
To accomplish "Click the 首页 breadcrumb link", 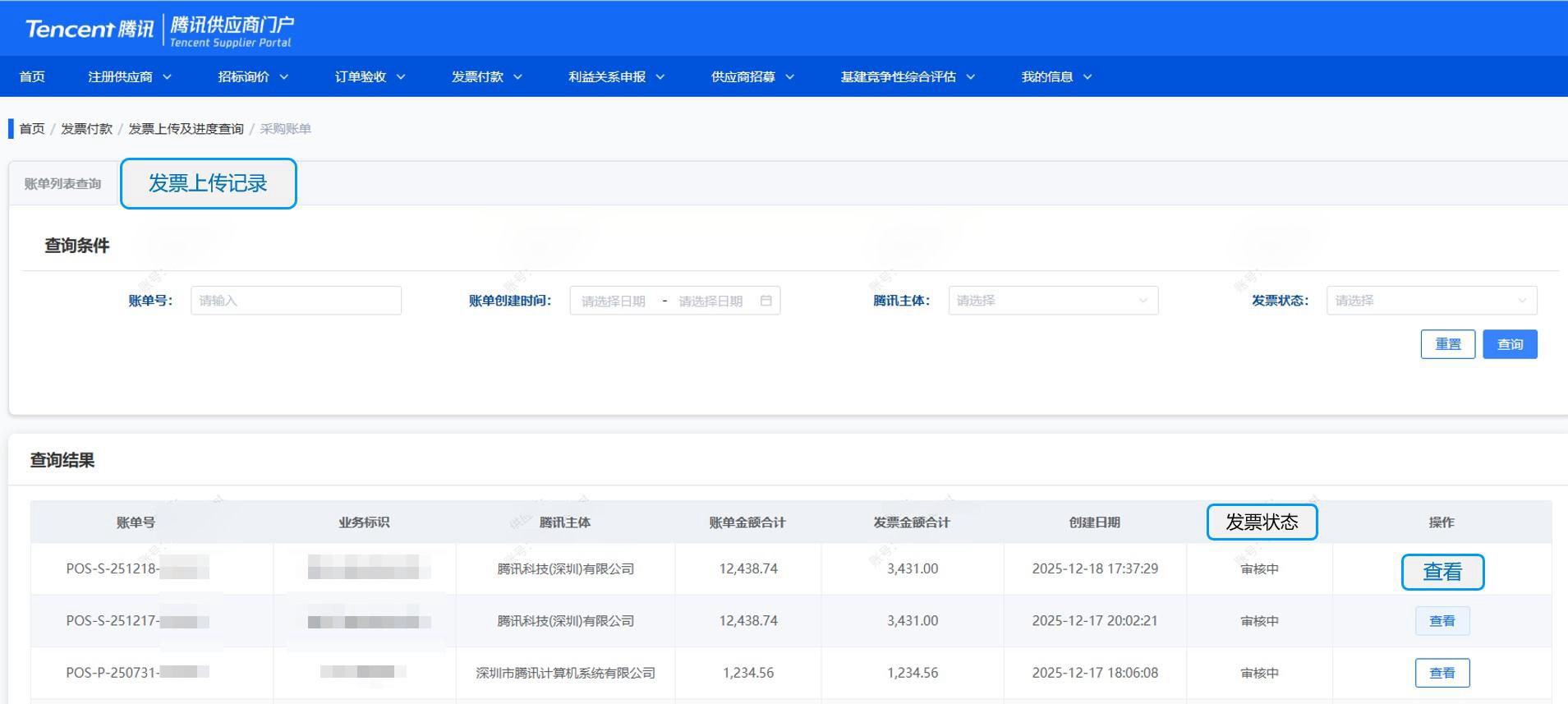I will [x=32, y=129].
